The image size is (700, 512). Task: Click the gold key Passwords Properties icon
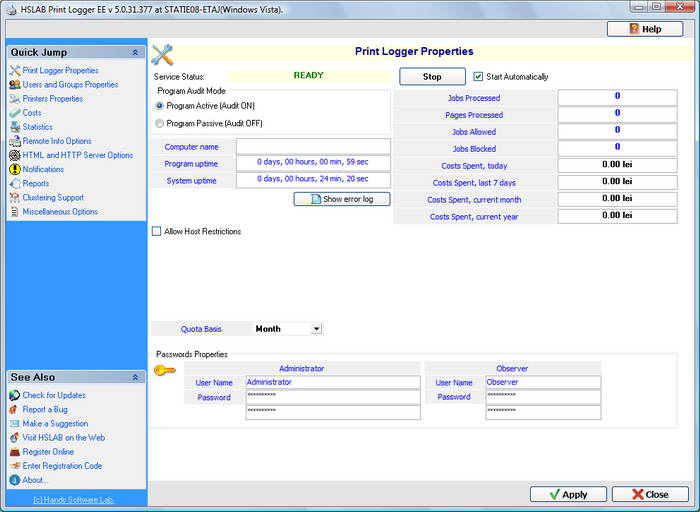point(164,370)
